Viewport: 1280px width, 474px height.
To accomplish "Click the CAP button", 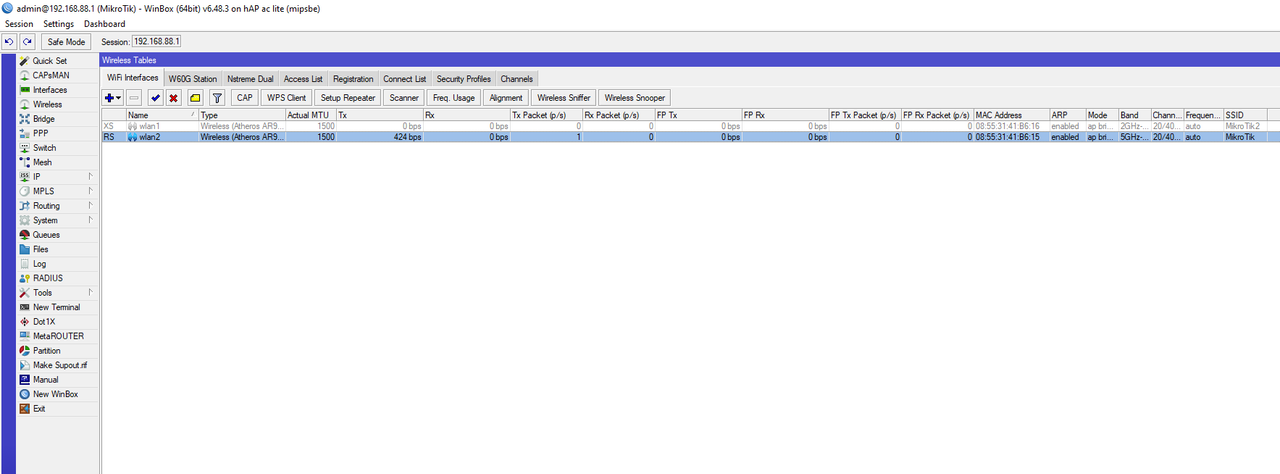I will pyautogui.click(x=244, y=98).
